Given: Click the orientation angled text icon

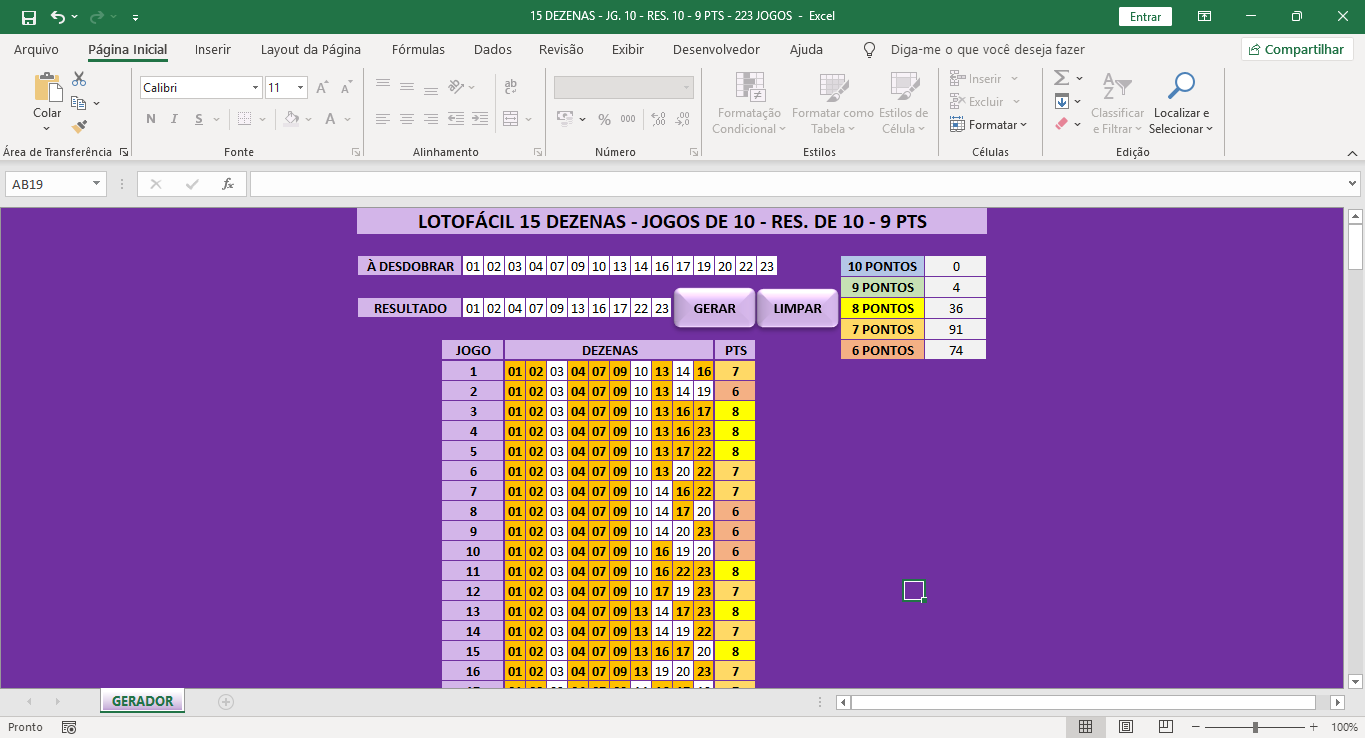Looking at the screenshot, I should (x=456, y=87).
